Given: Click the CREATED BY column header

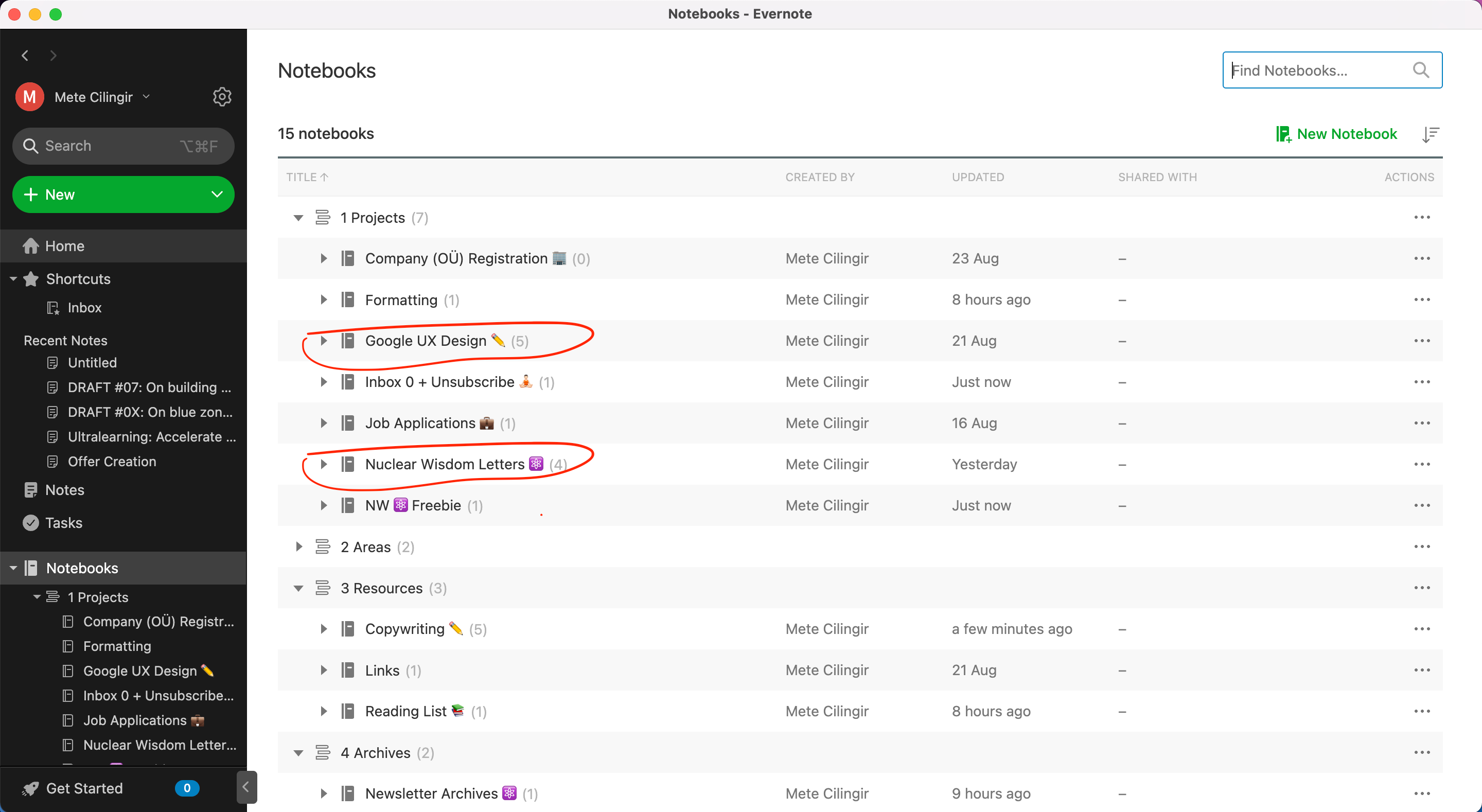Looking at the screenshot, I should coord(820,177).
